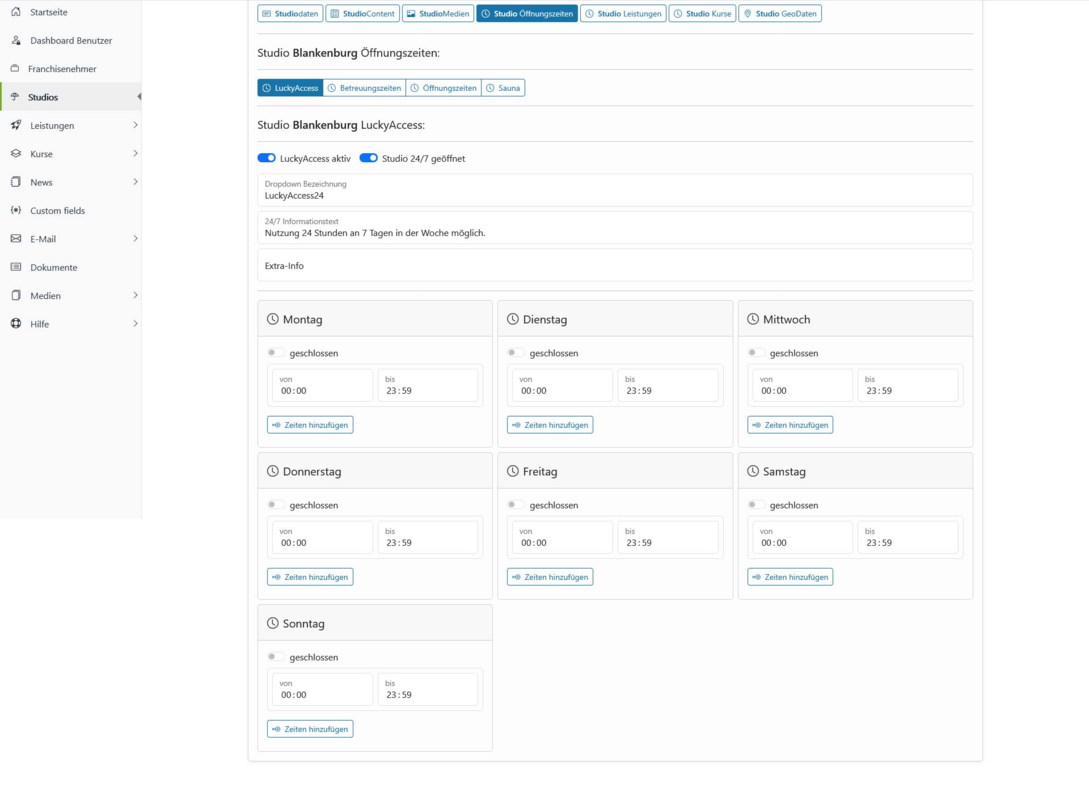The width and height of the screenshot is (1089, 800).
Task: Toggle the Samstag geschlossen switch
Action: pyautogui.click(x=756, y=505)
